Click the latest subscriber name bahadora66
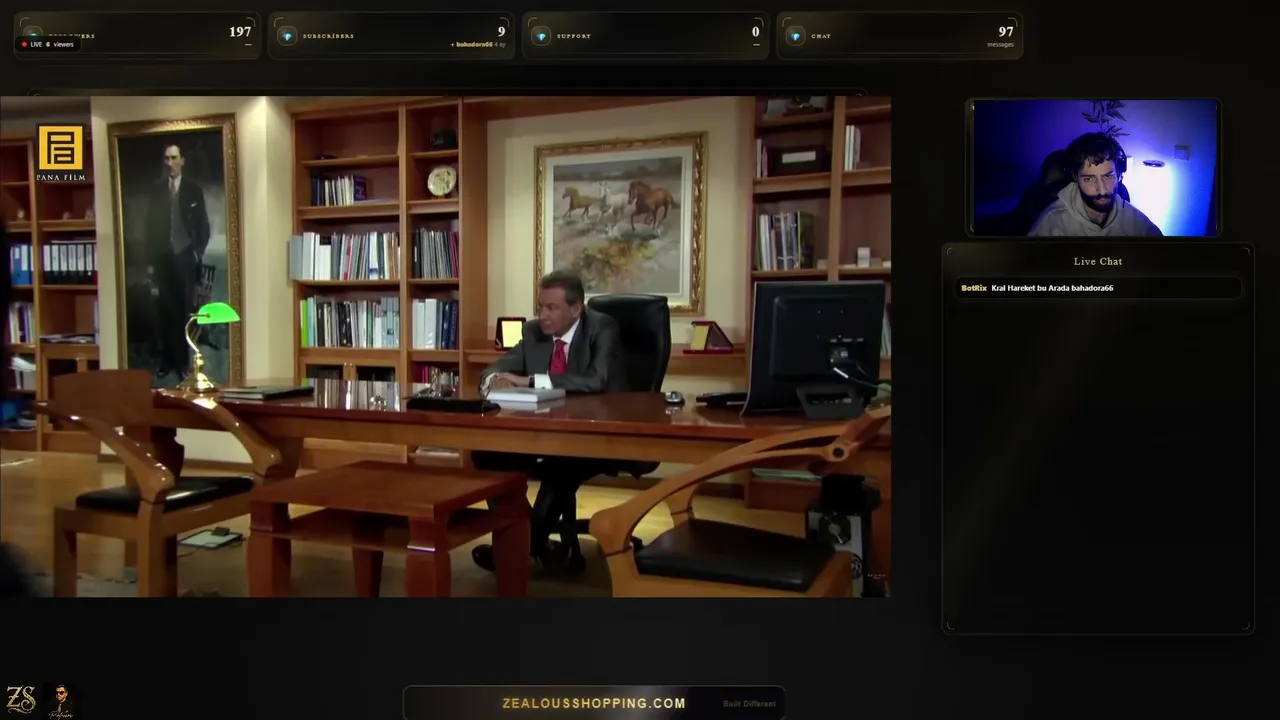 tap(475, 45)
